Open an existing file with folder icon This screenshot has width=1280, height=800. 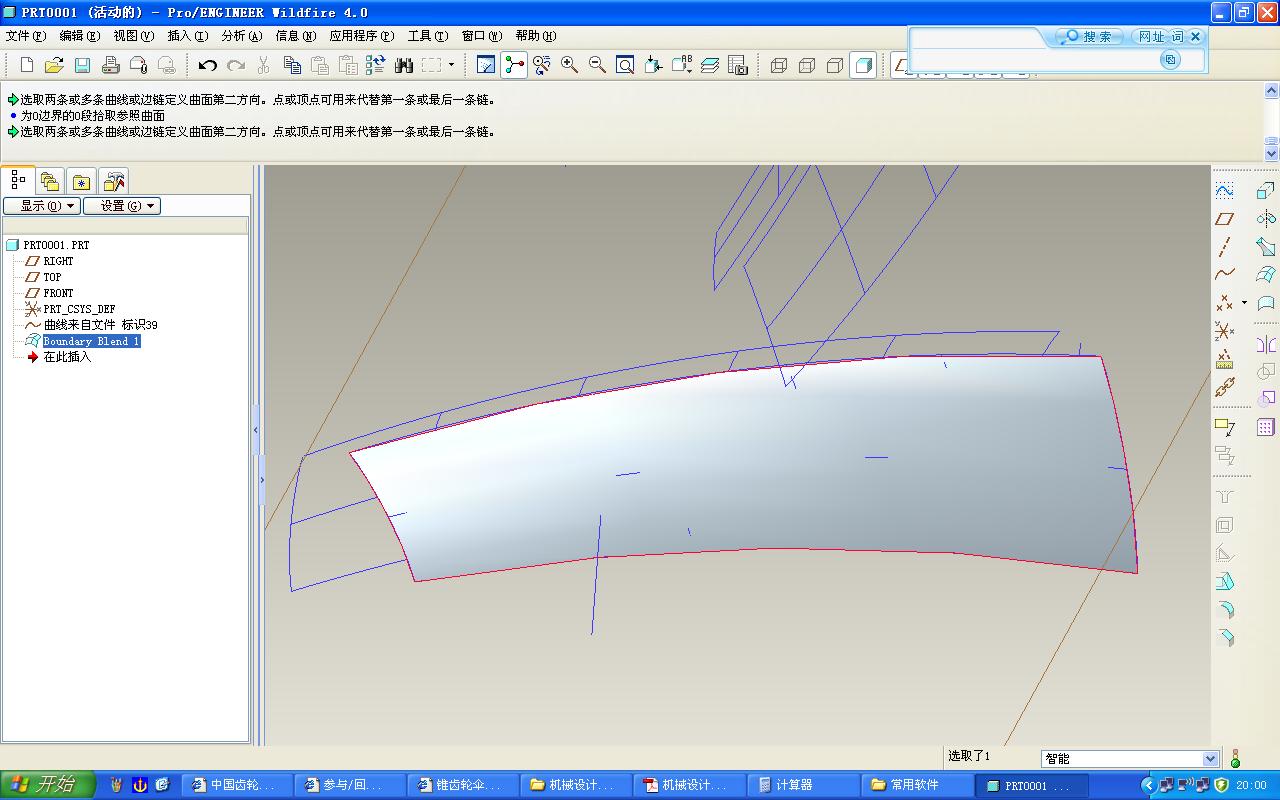click(x=54, y=65)
